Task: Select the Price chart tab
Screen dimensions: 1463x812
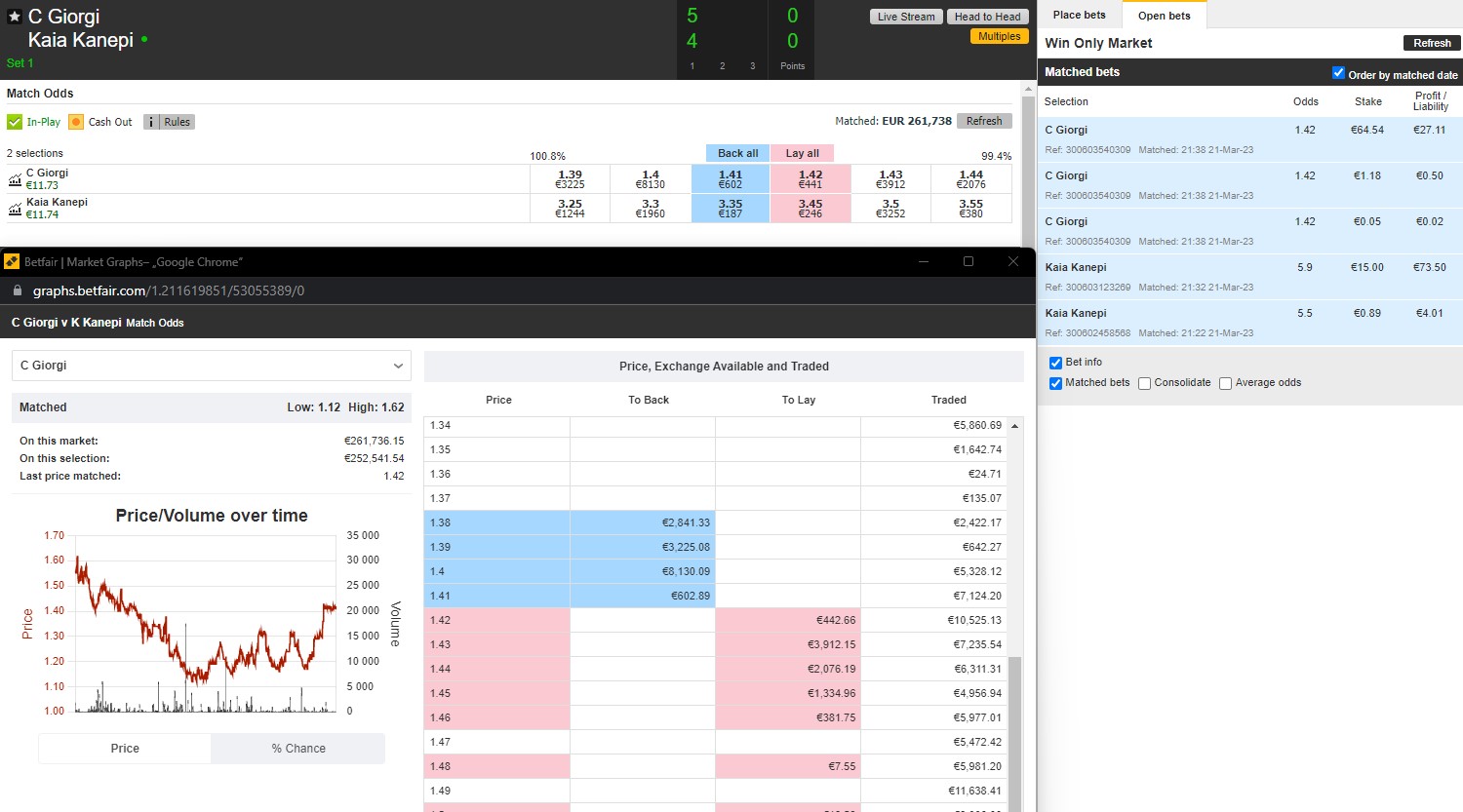Action: click(125, 749)
